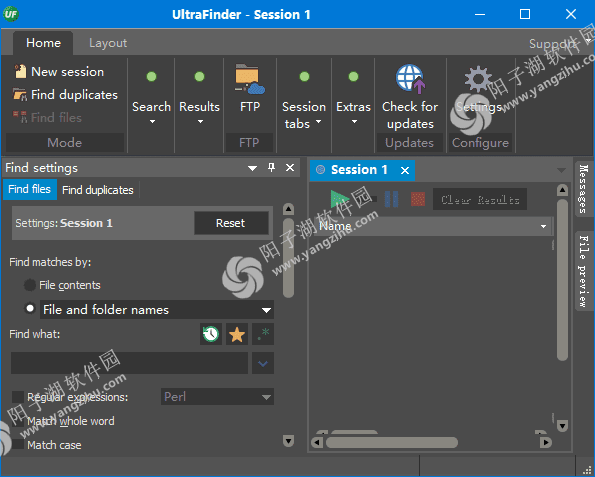Click the New session icon
595x477 pixels.
point(20,71)
